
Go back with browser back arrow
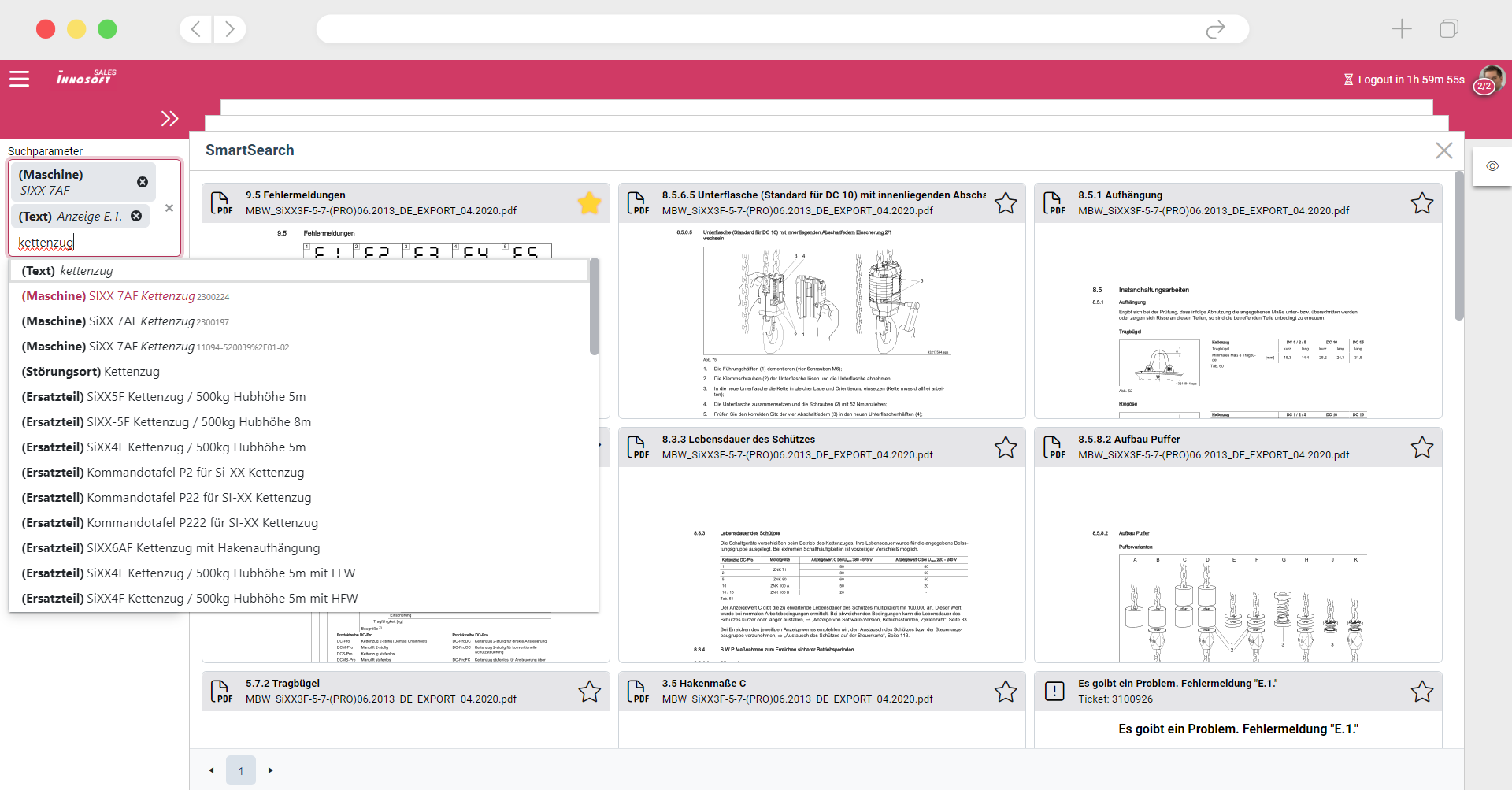(x=196, y=29)
